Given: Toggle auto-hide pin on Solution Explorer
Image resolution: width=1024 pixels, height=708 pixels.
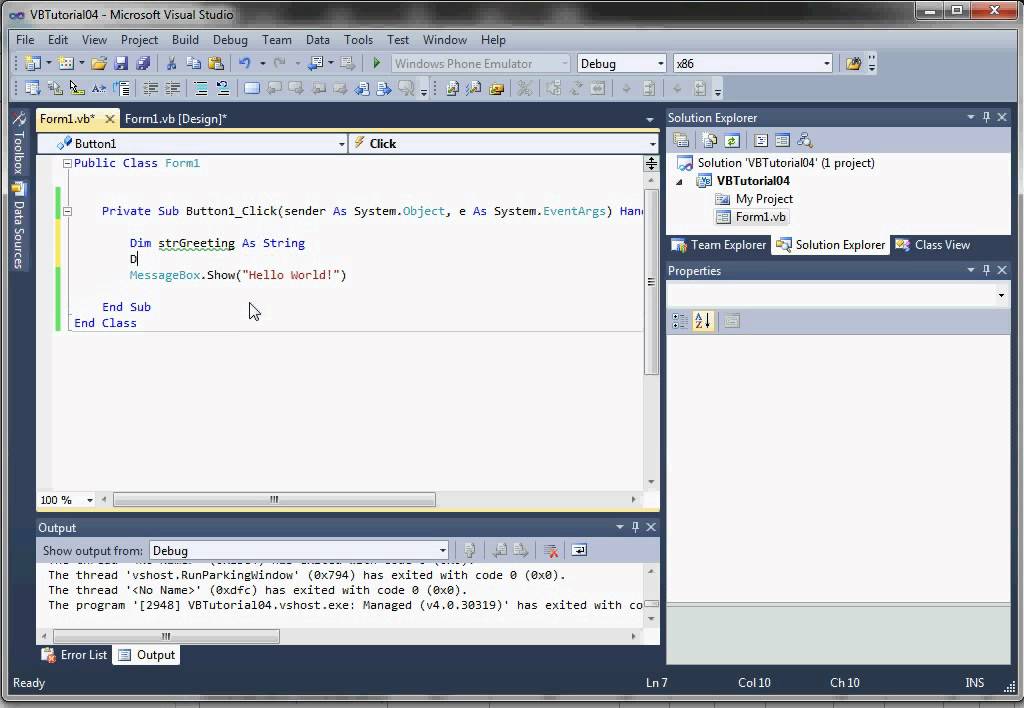Looking at the screenshot, I should click(986, 118).
